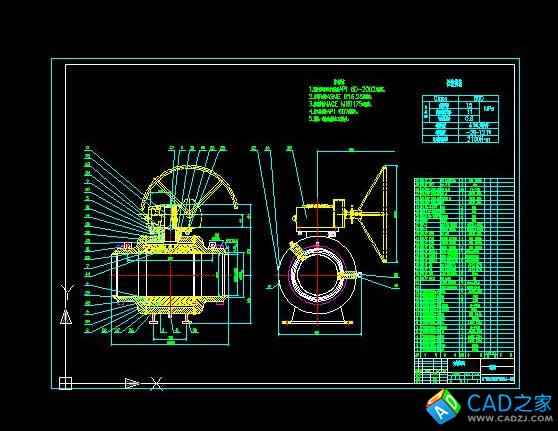Select the title block below the parts list
This screenshot has height=431, width=558.
[x=464, y=370]
